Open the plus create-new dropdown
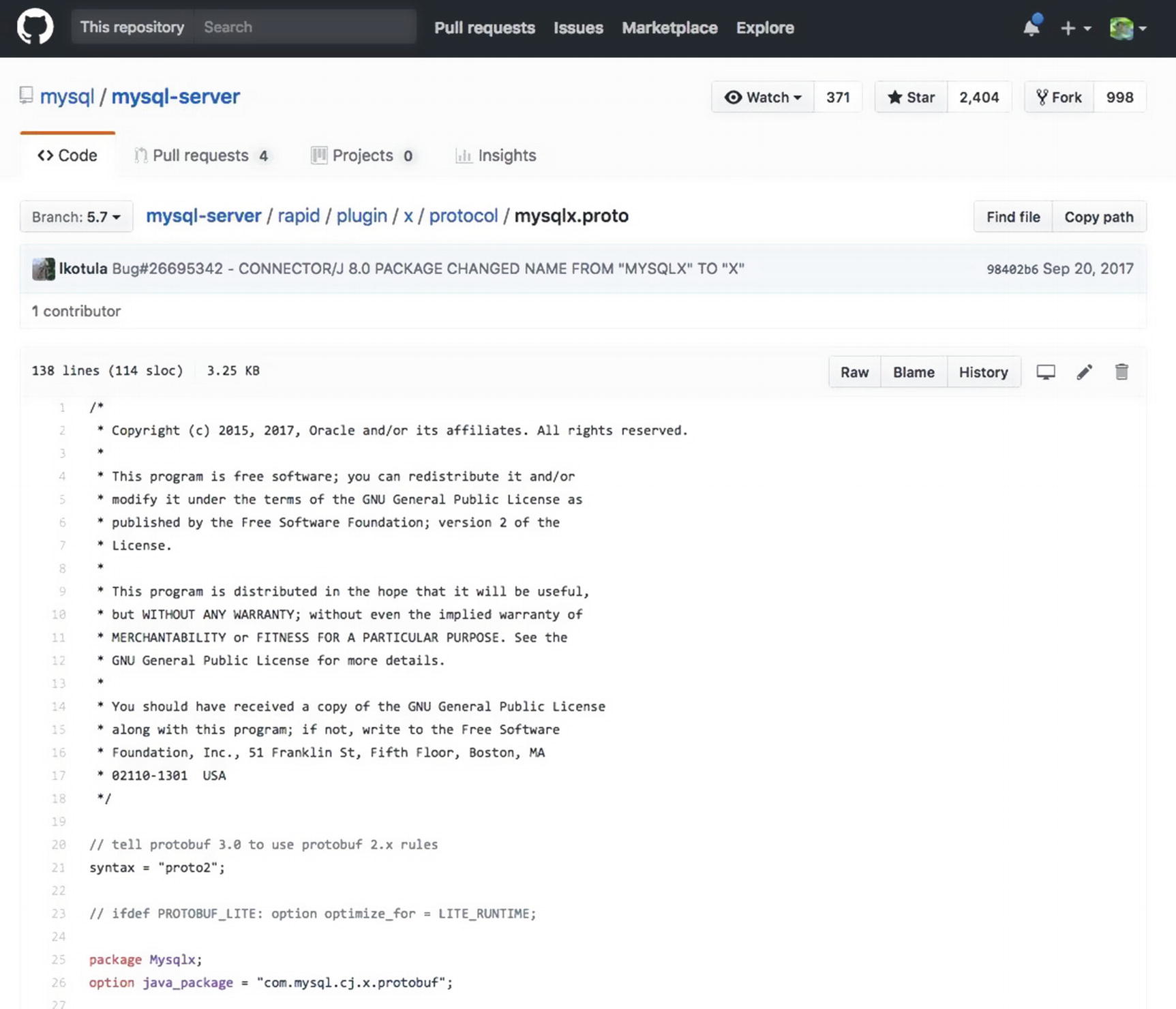This screenshot has height=1009, width=1176. (1076, 28)
